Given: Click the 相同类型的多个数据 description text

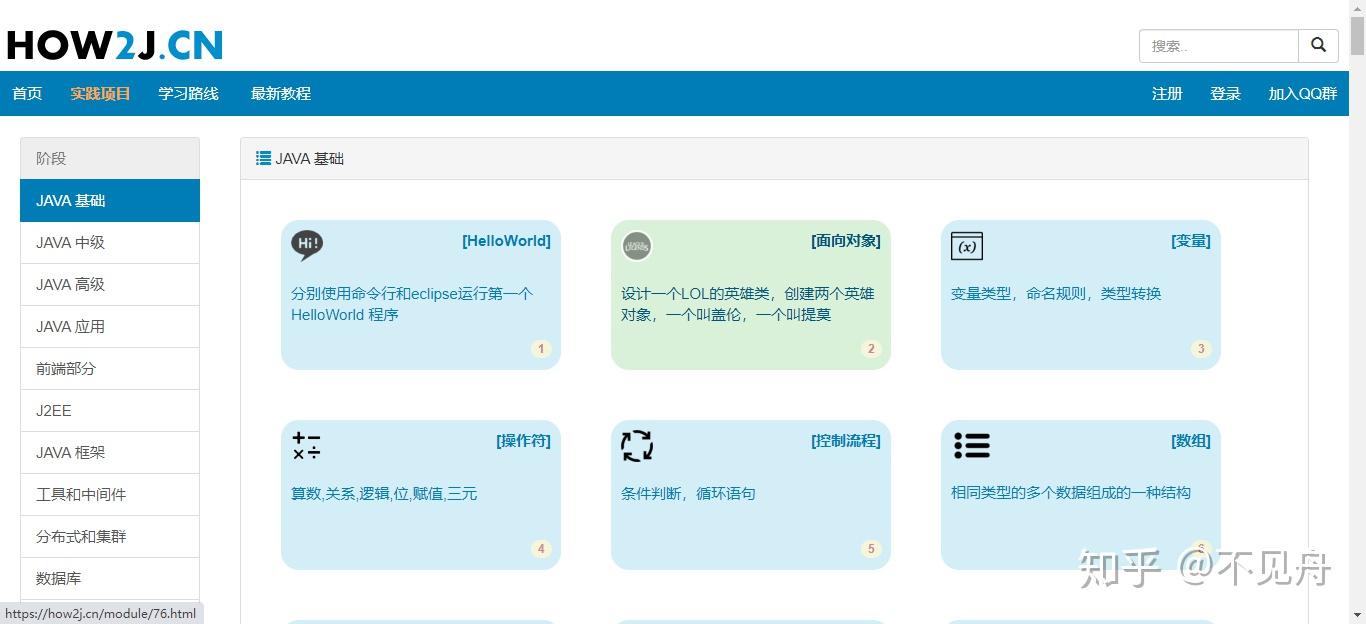Looking at the screenshot, I should tap(1071, 493).
